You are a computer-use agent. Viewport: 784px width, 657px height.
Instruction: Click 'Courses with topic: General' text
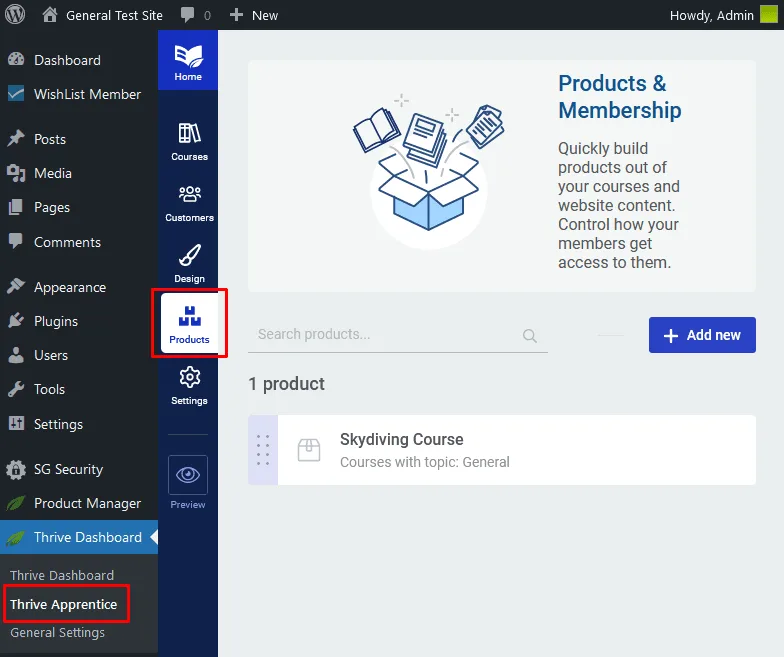click(x=424, y=462)
